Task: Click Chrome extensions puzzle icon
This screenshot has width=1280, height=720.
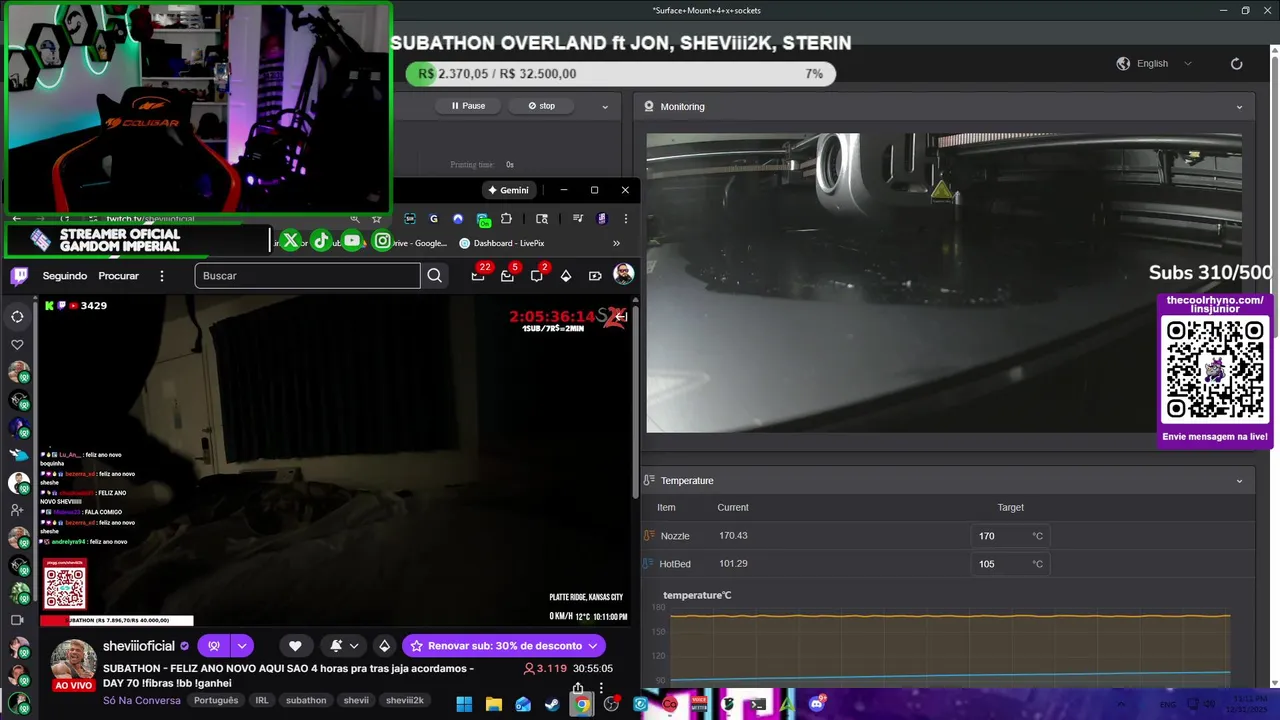Action: [x=506, y=219]
